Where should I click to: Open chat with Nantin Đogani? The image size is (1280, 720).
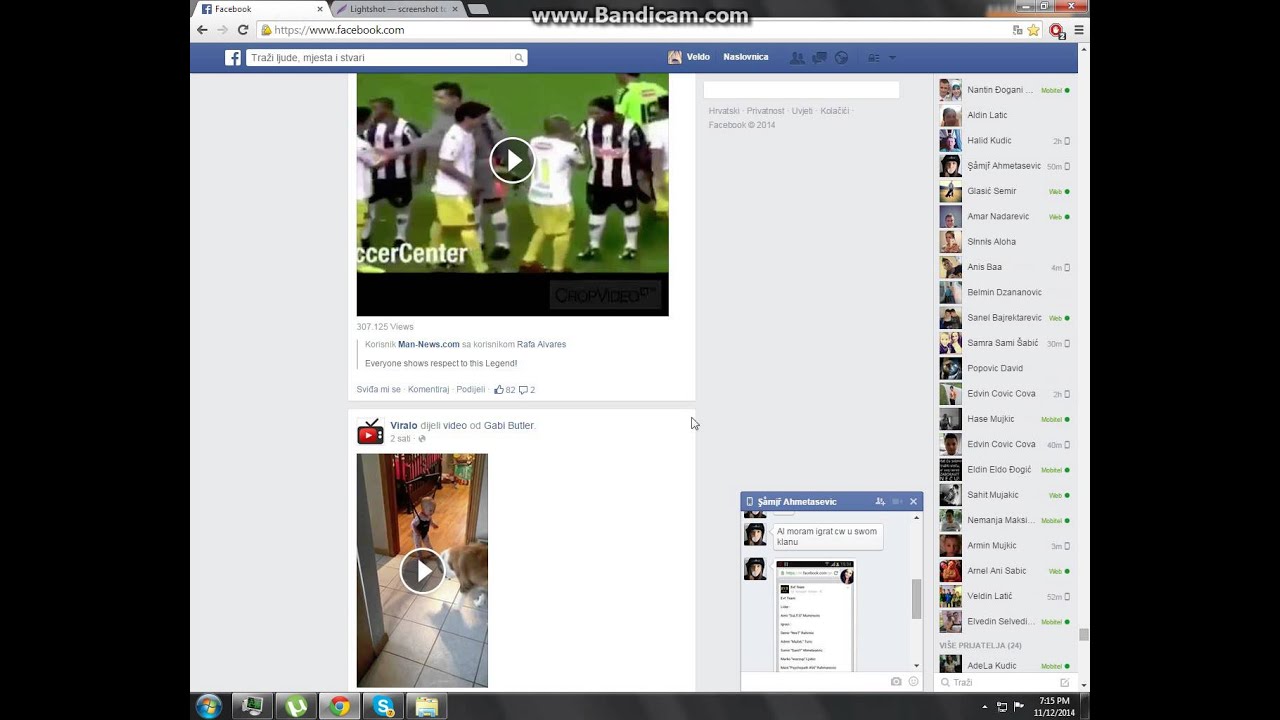tap(1006, 90)
